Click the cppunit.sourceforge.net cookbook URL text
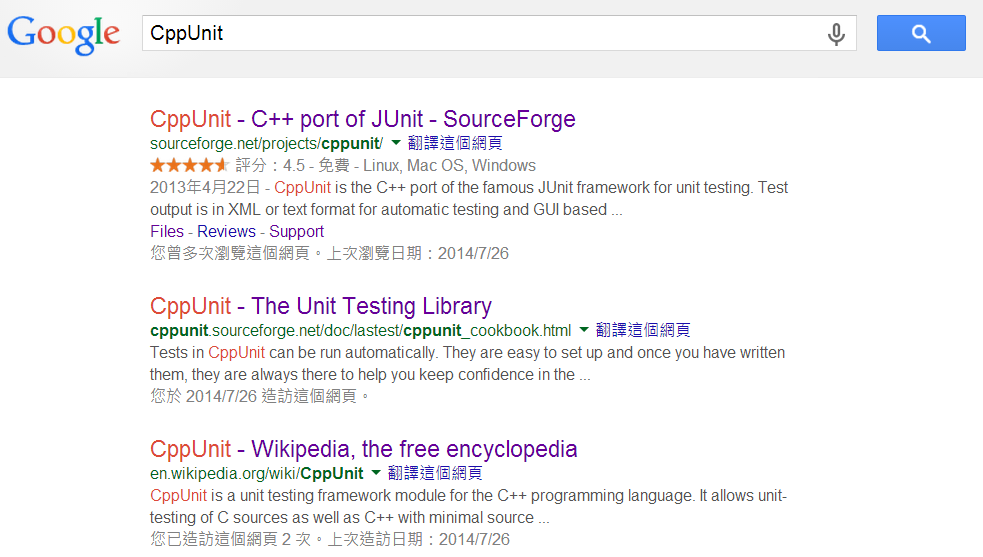 [x=360, y=331]
